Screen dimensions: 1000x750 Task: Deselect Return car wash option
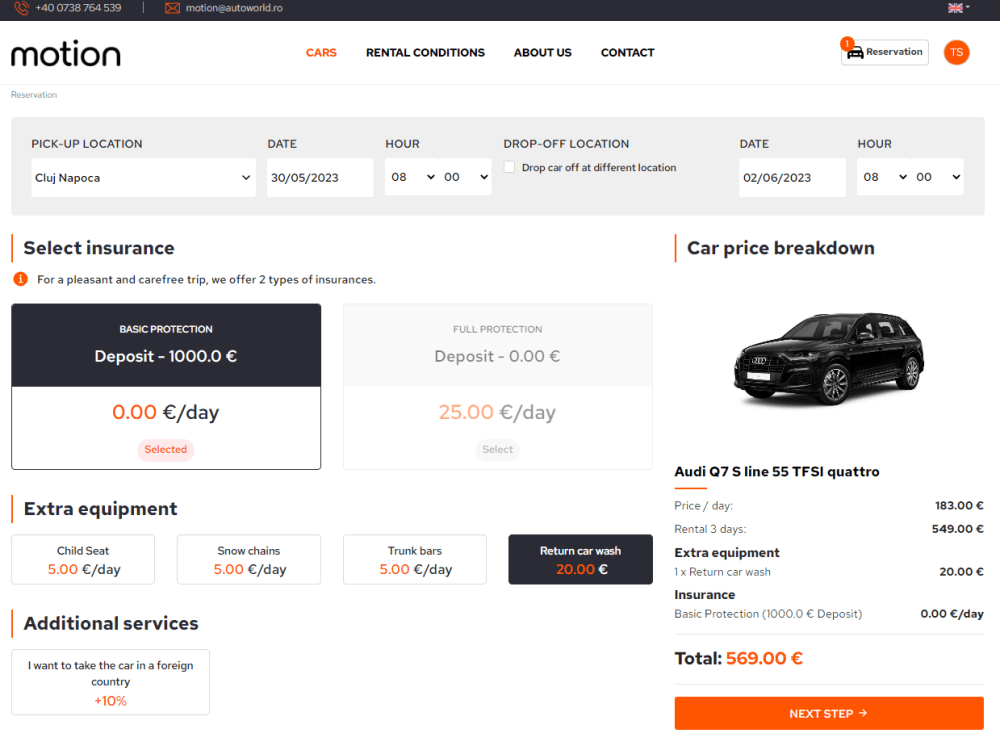point(580,559)
